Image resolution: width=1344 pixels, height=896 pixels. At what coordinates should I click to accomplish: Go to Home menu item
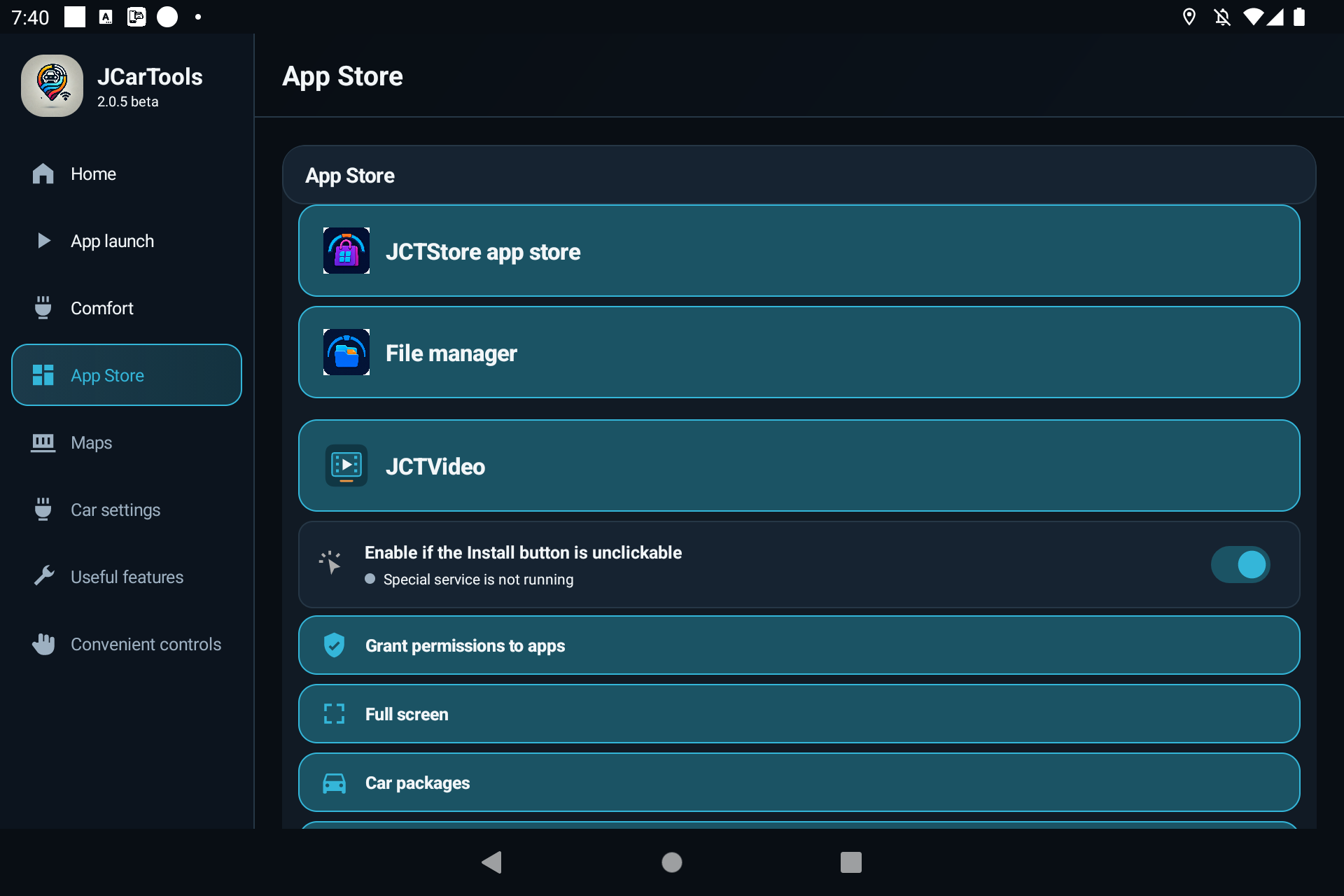click(x=127, y=174)
